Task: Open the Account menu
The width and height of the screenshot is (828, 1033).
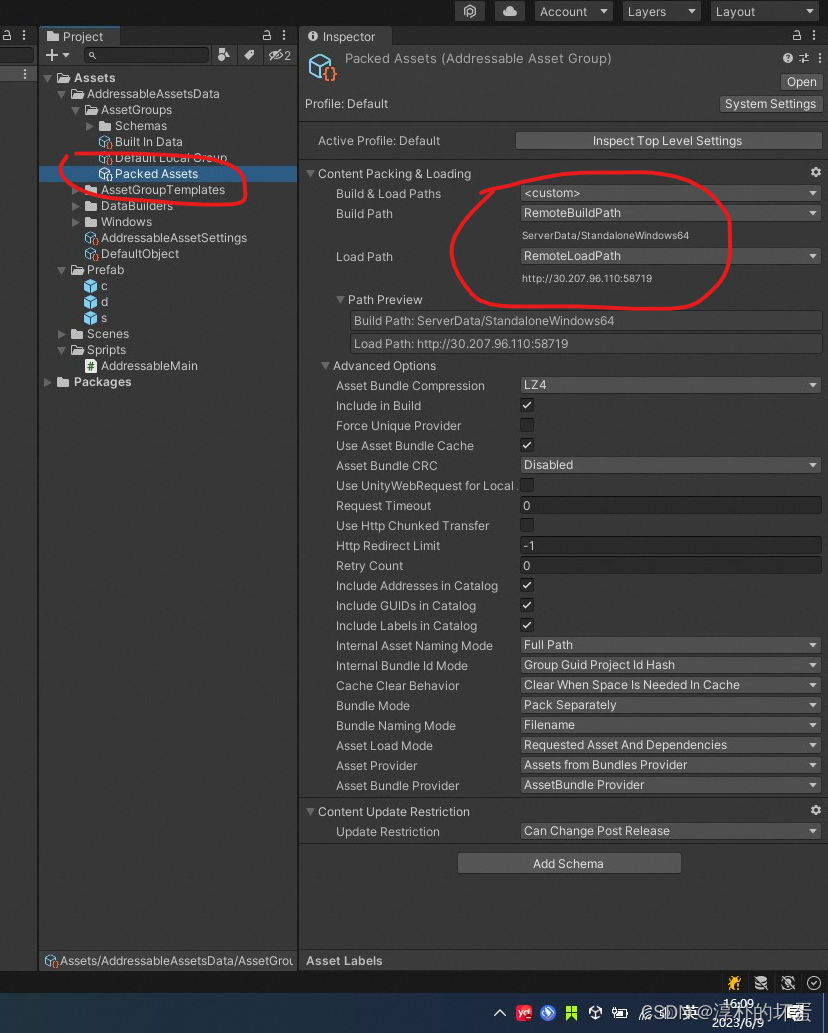Action: (x=574, y=11)
